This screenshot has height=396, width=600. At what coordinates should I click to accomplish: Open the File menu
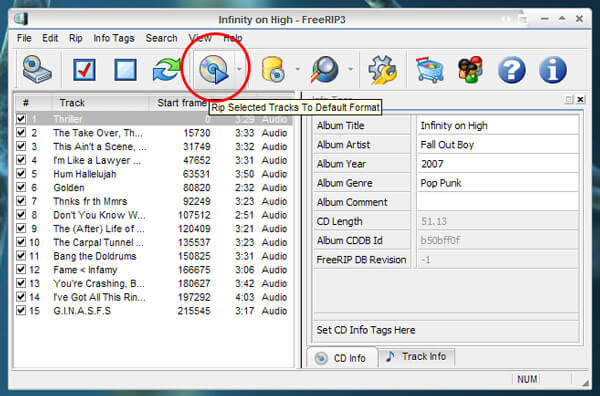24,38
